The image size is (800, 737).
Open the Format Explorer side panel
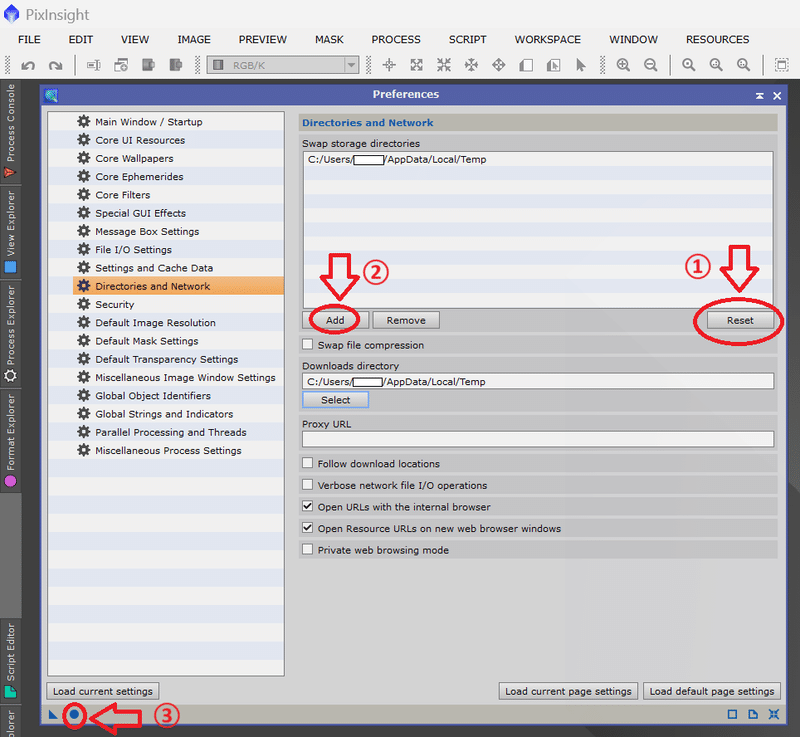10,440
